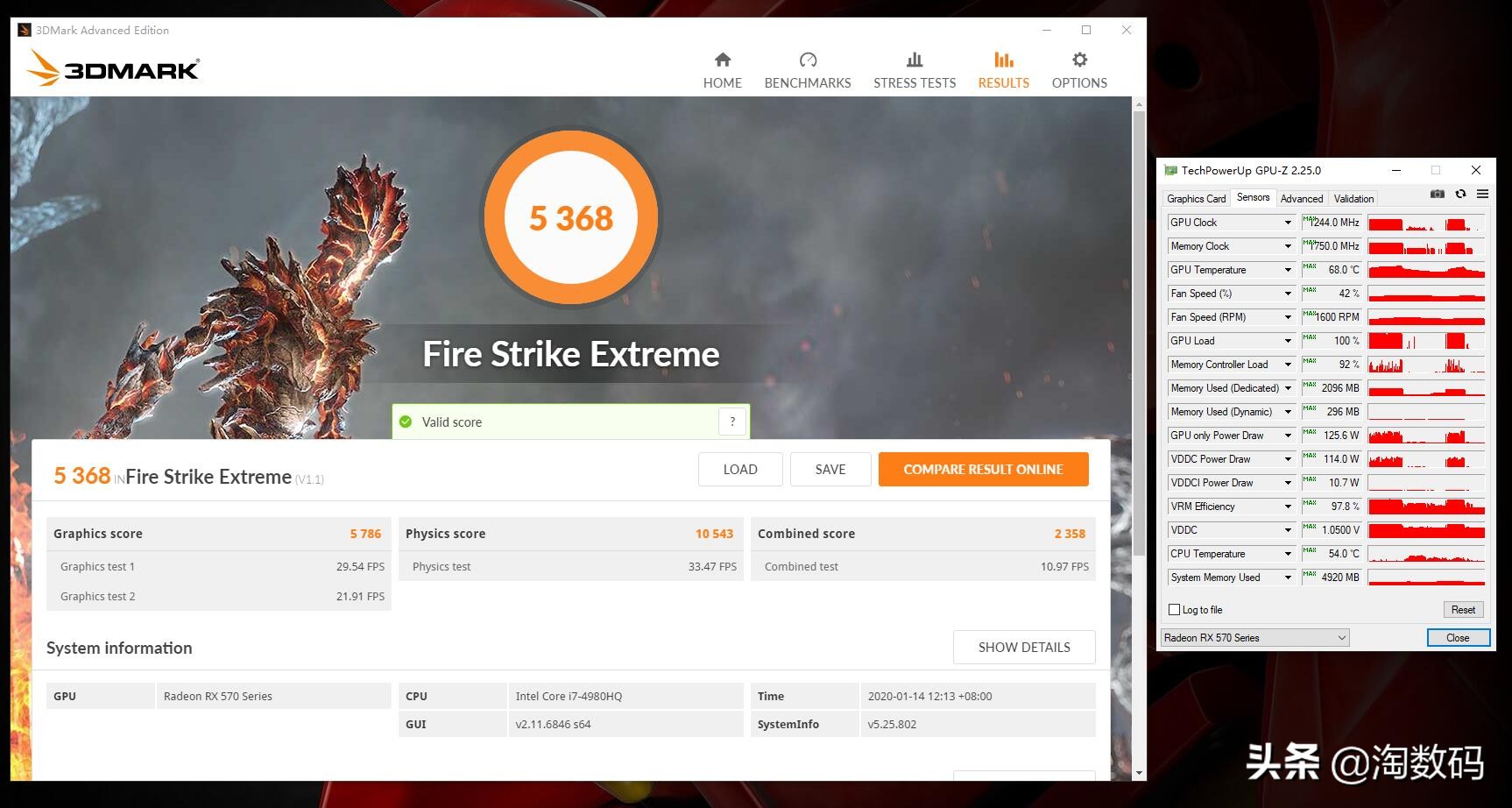This screenshot has width=1512, height=808.
Task: Switch to the RESULTS section
Action: click(1004, 71)
